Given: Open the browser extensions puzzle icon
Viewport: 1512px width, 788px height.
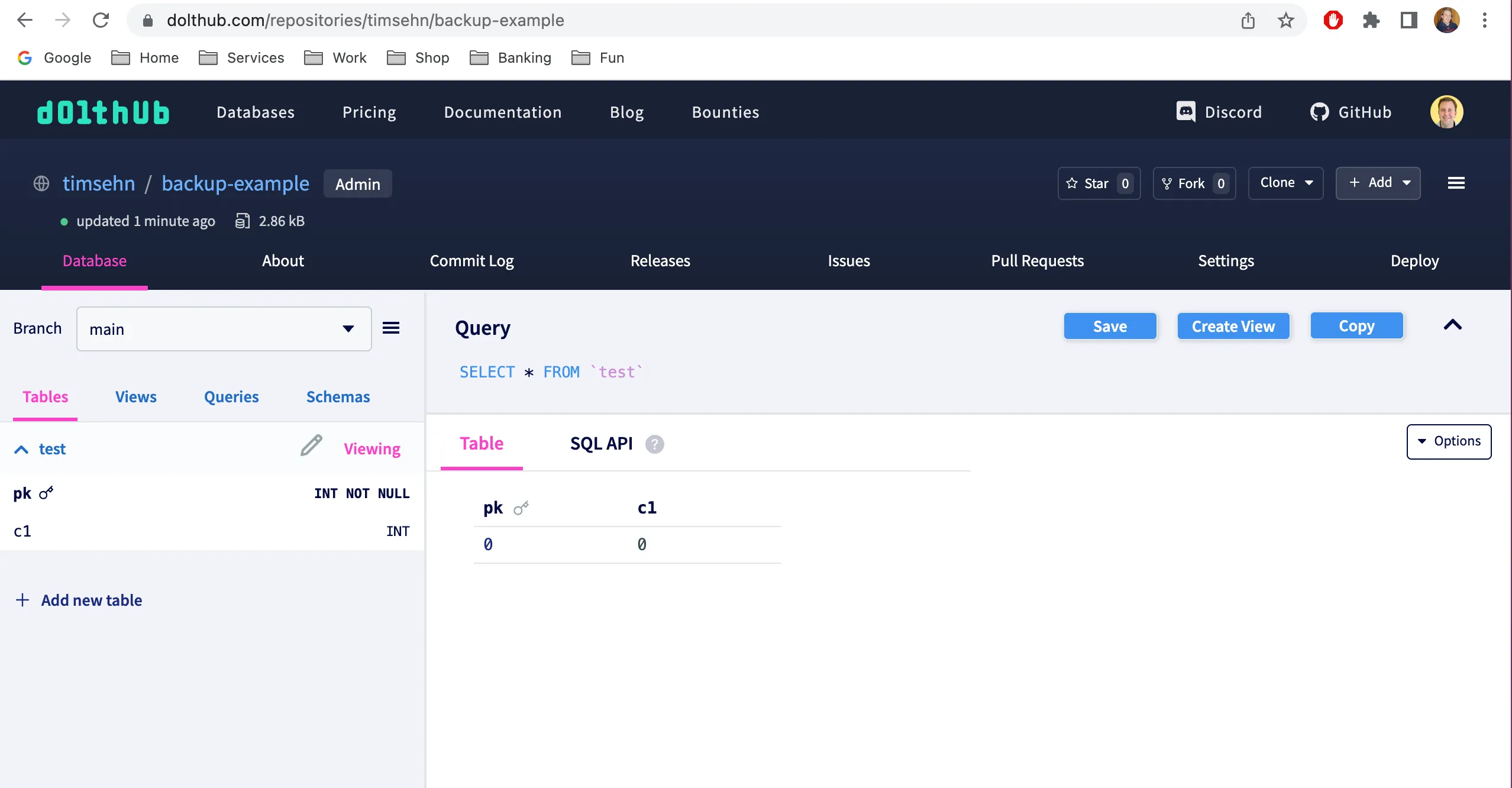Looking at the screenshot, I should 1371,21.
